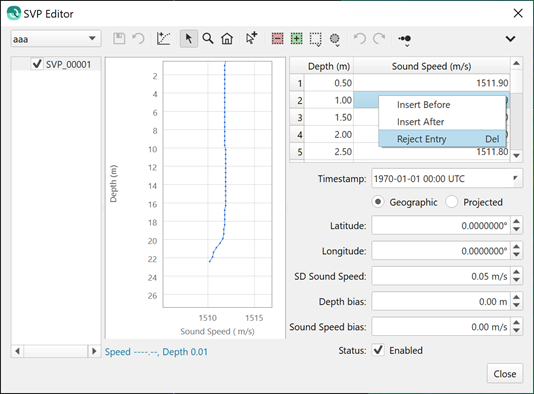
Task: Toggle the Enabled status checkbox
Action: click(x=378, y=350)
